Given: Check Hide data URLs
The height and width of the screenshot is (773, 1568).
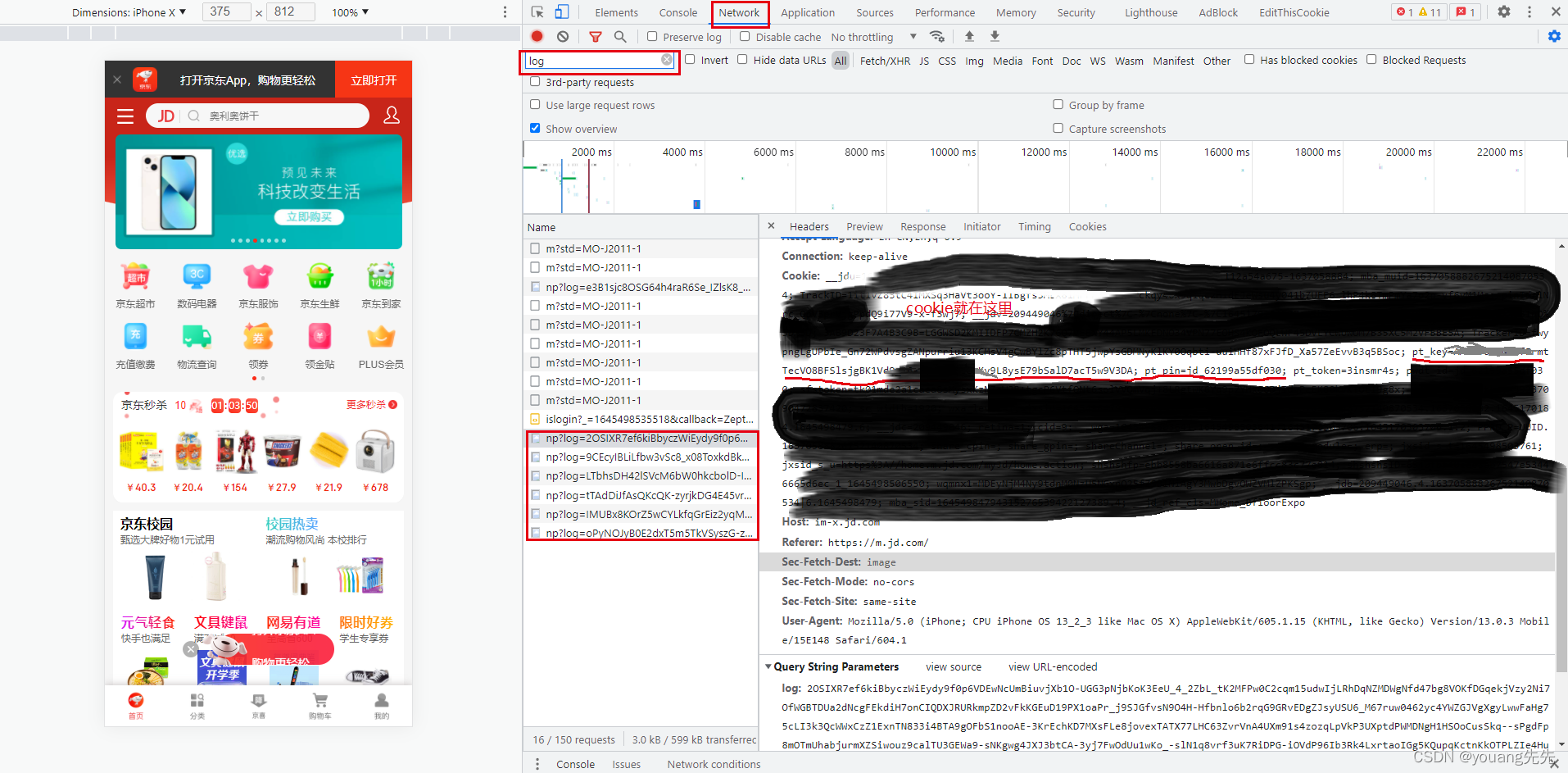Looking at the screenshot, I should pos(742,59).
